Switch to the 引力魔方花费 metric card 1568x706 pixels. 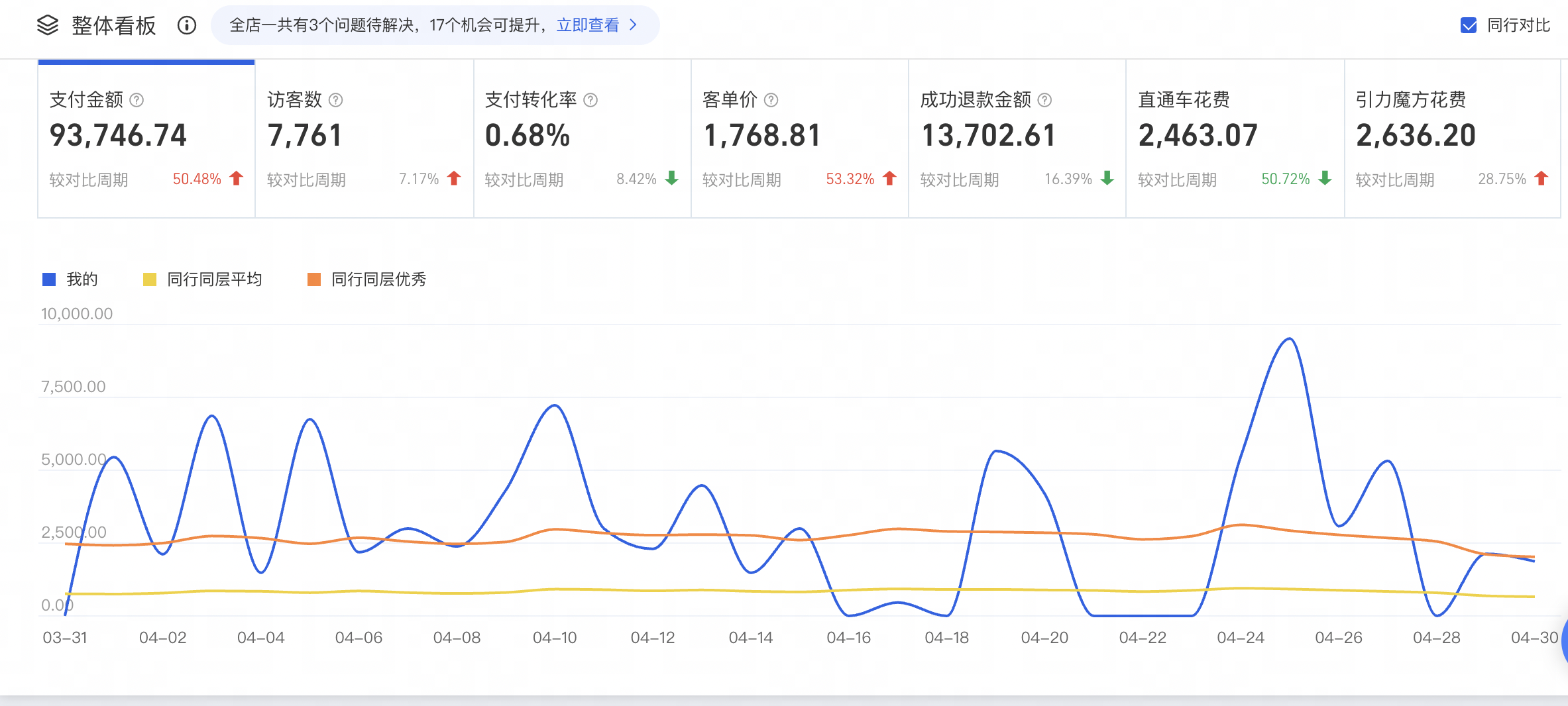click(x=1452, y=139)
